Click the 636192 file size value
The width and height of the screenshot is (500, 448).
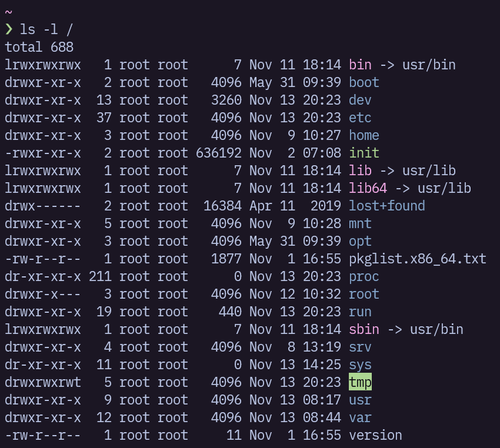click(x=218, y=153)
